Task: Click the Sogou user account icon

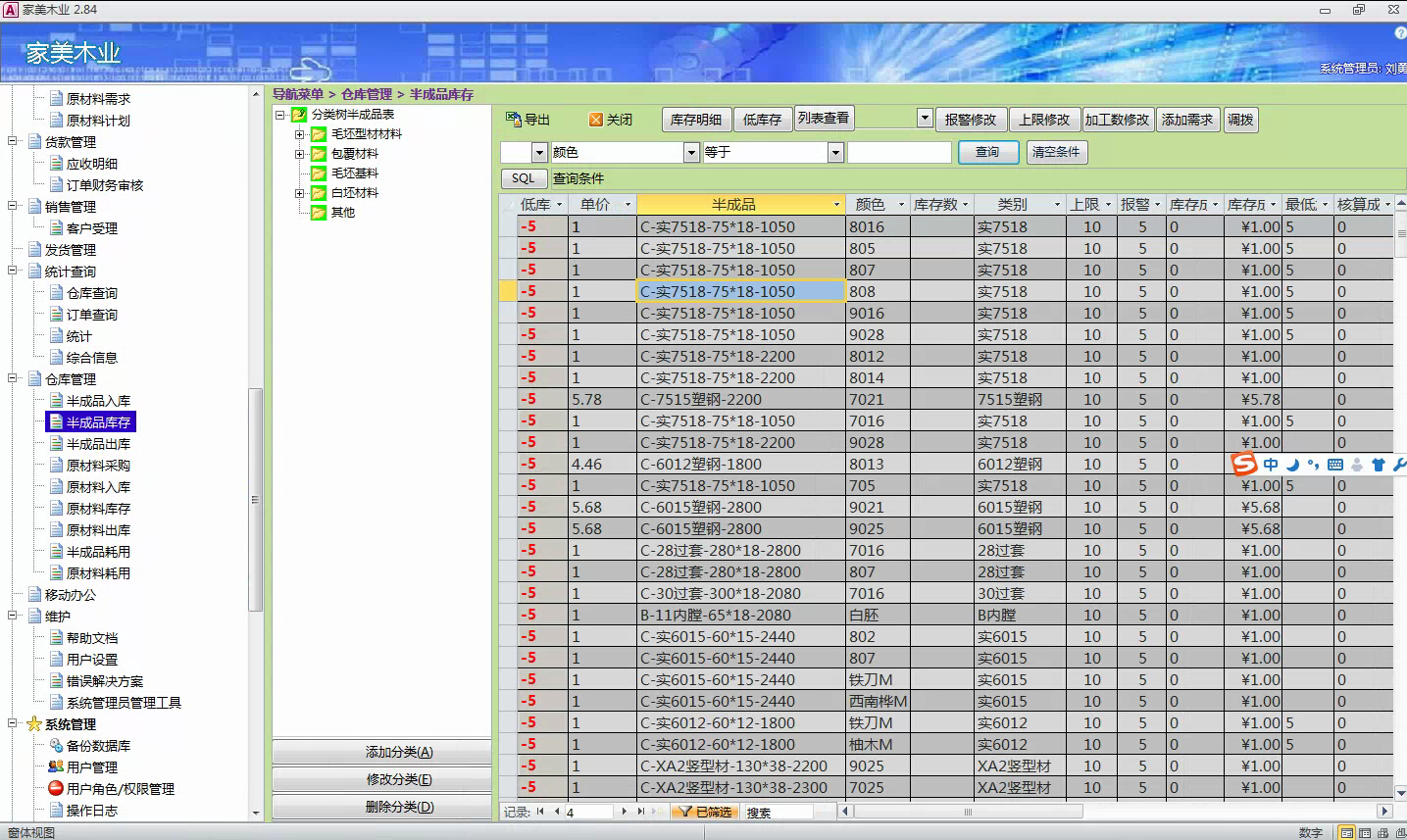Action: click(x=1357, y=465)
